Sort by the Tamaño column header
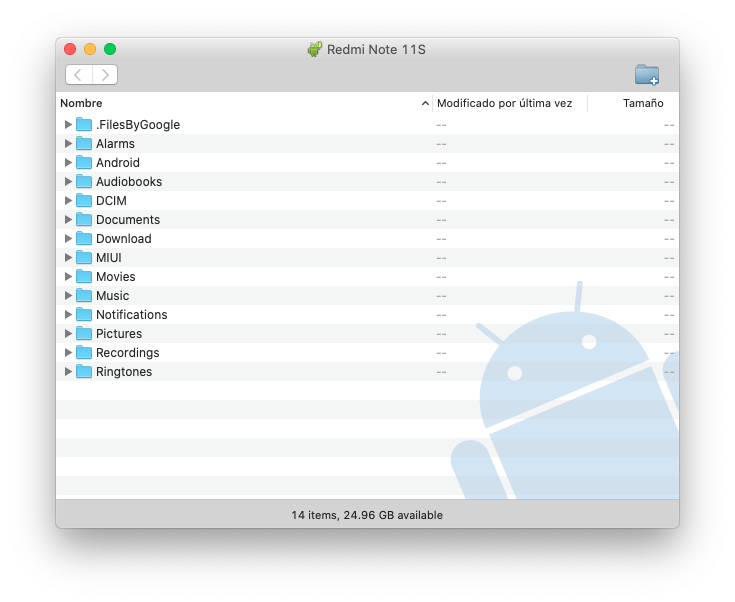 [643, 103]
